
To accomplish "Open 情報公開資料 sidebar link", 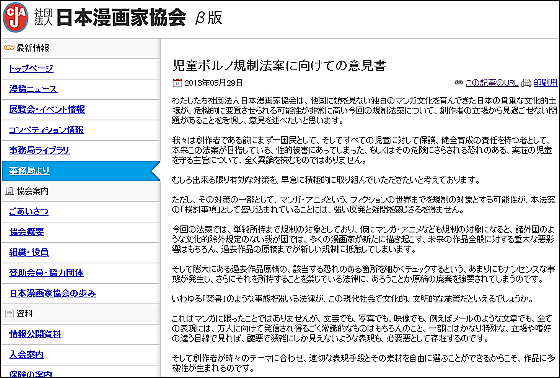I will pyautogui.click(x=35, y=334).
